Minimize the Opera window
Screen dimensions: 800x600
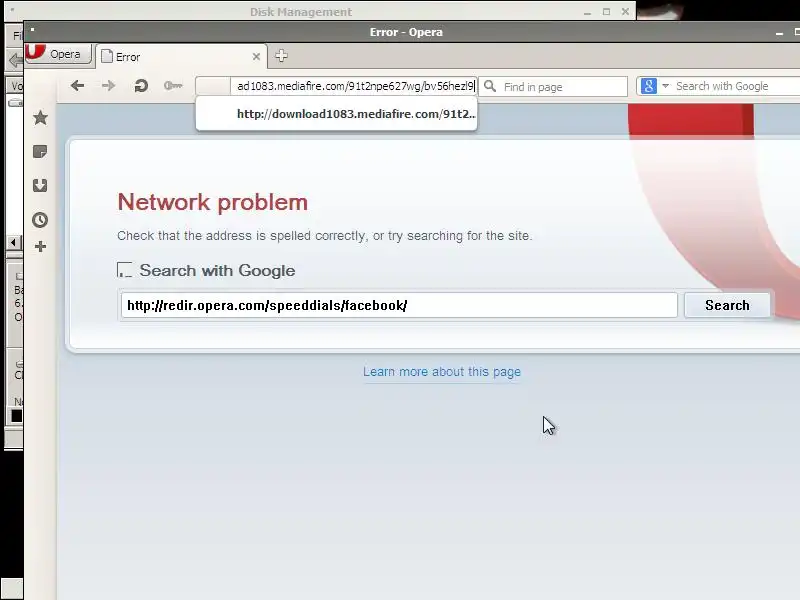pos(779,33)
